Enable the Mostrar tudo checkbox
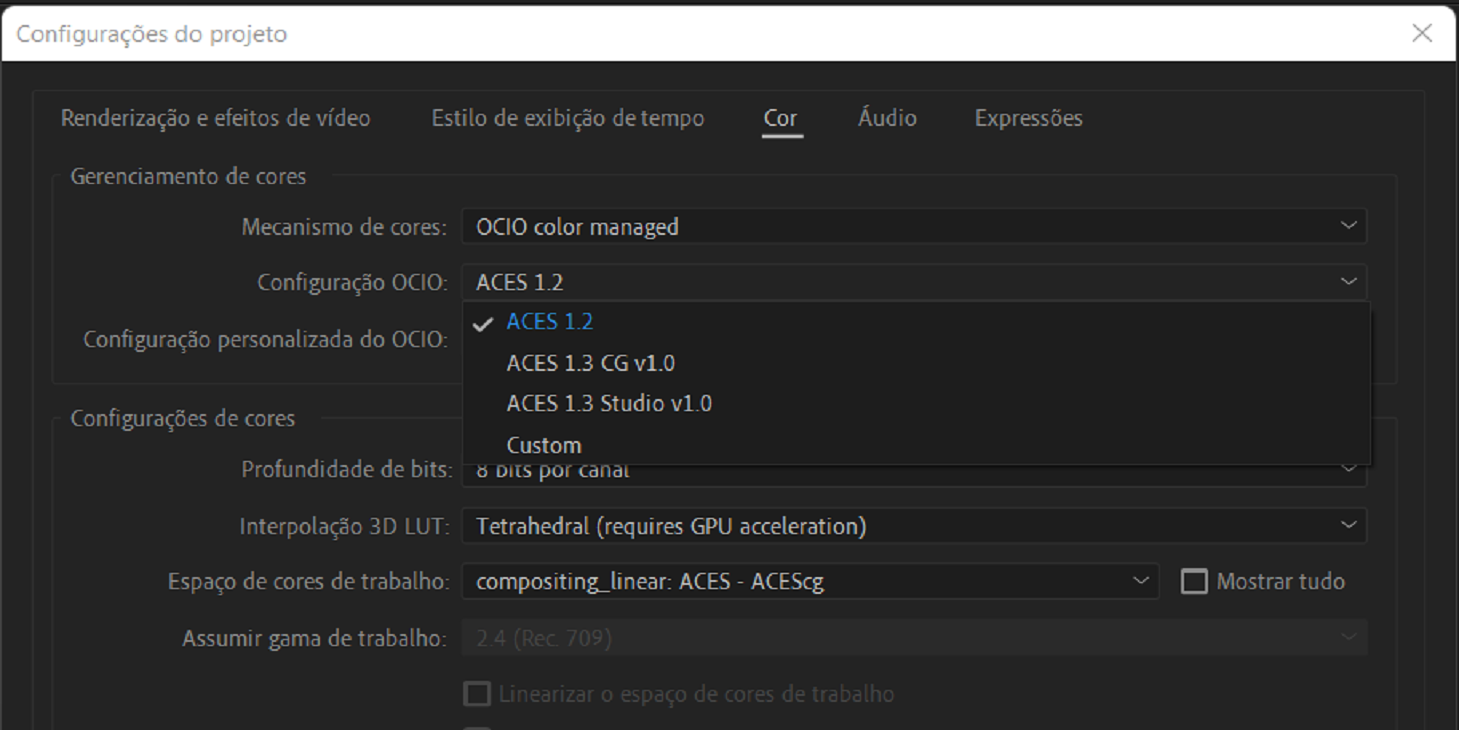Screen dimensions: 1459x730 [x=1194, y=580]
